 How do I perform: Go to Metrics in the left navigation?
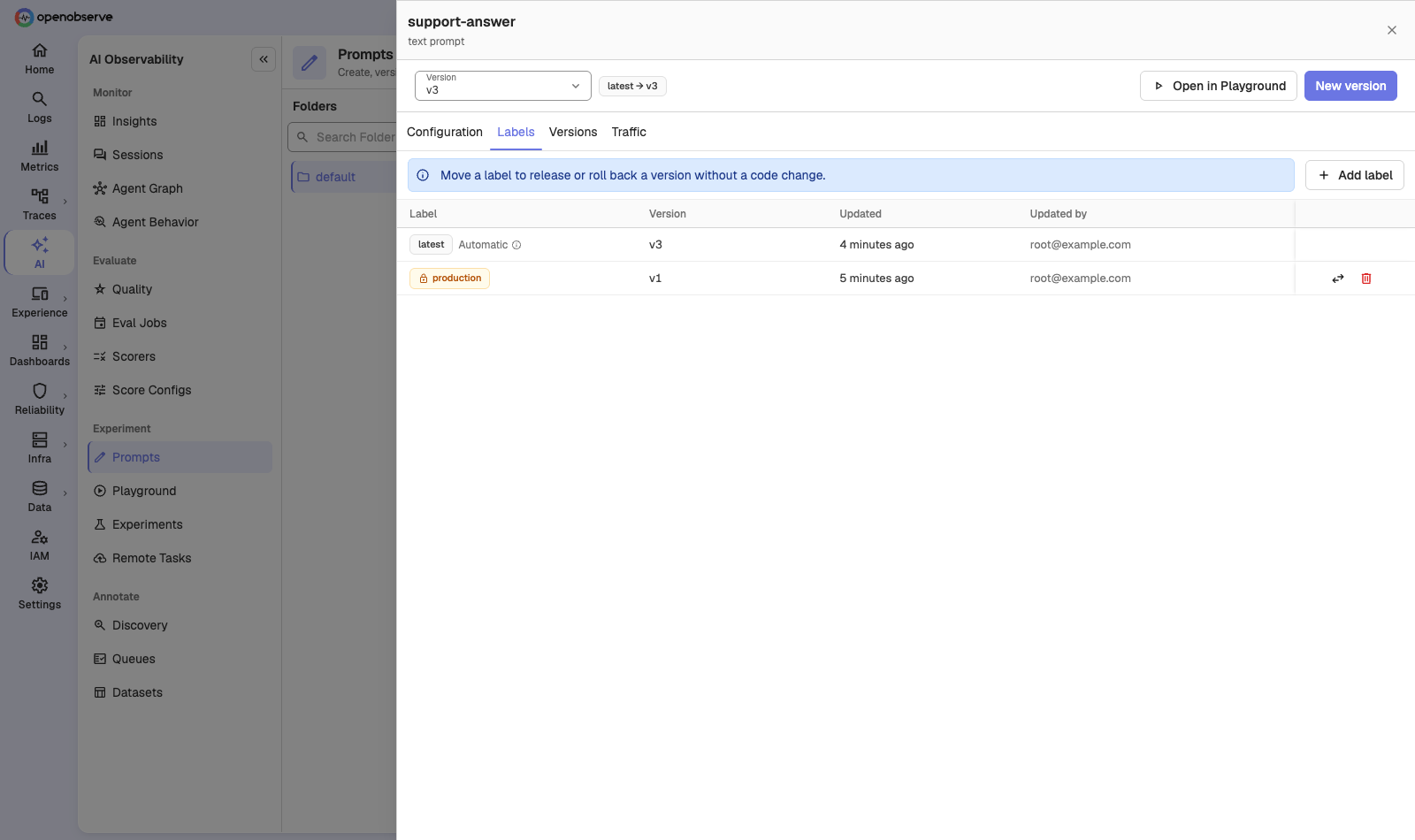coord(40,157)
